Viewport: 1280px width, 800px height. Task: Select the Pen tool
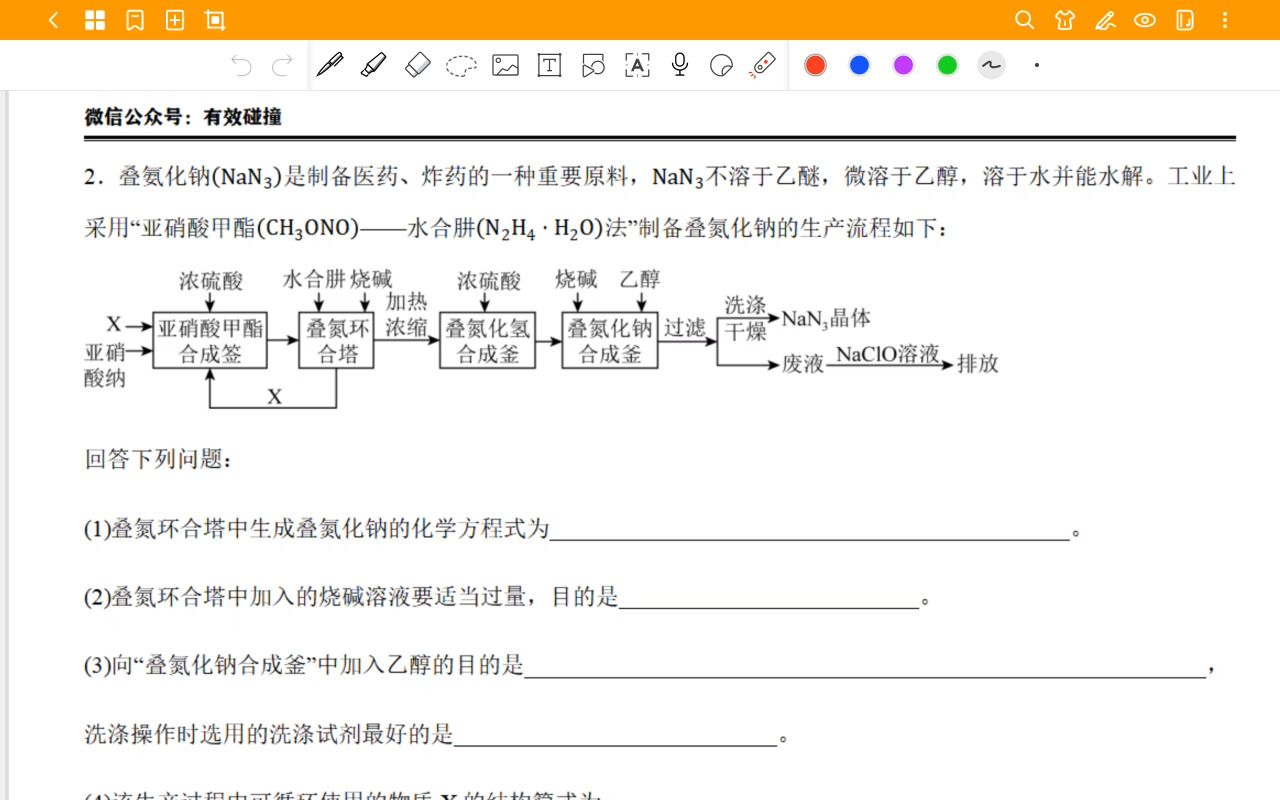[330, 65]
